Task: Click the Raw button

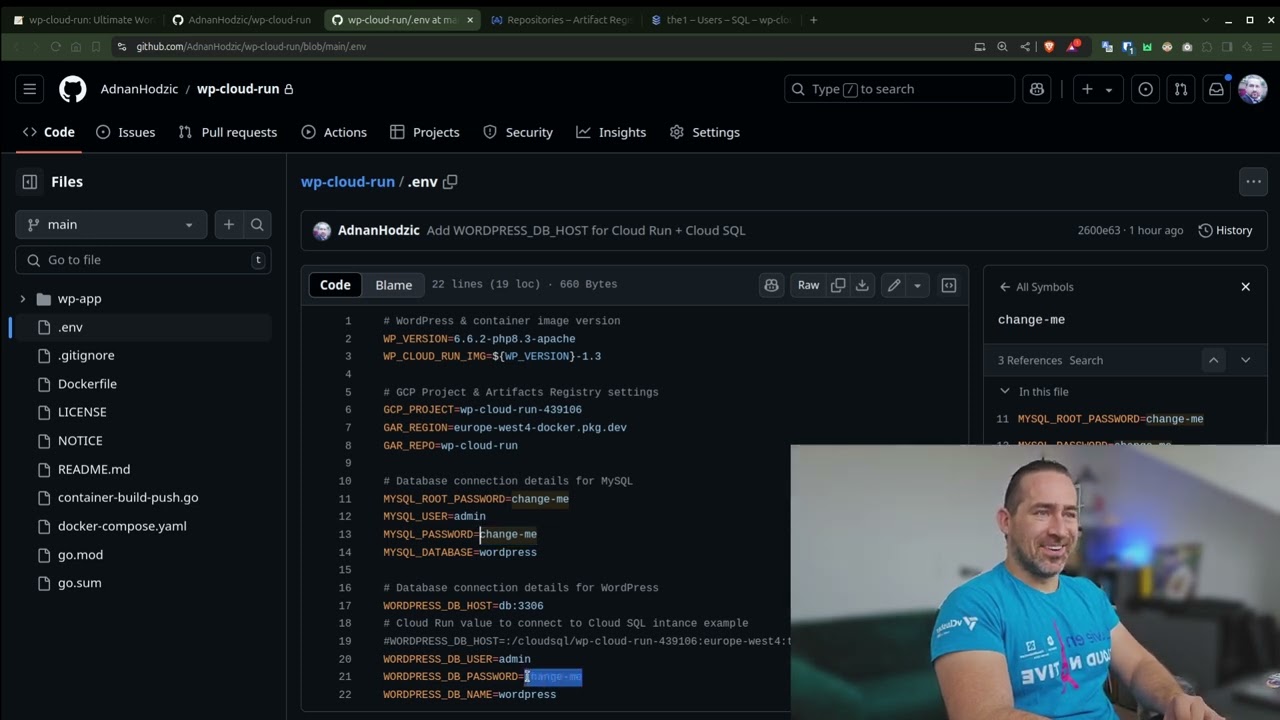Action: [x=808, y=285]
